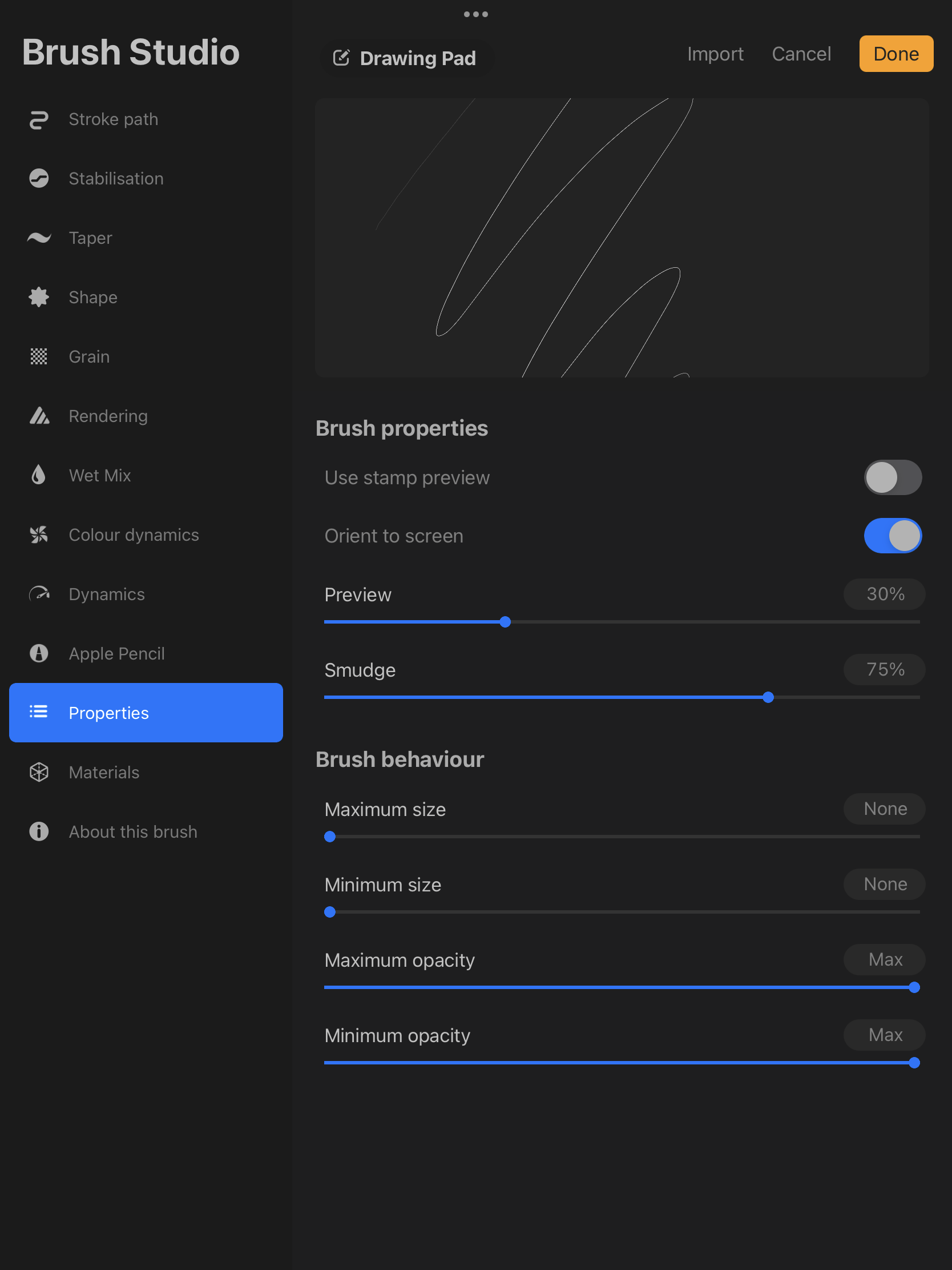Viewport: 952px width, 1270px height.
Task: Click the Maximum size slider handle
Action: (x=330, y=837)
